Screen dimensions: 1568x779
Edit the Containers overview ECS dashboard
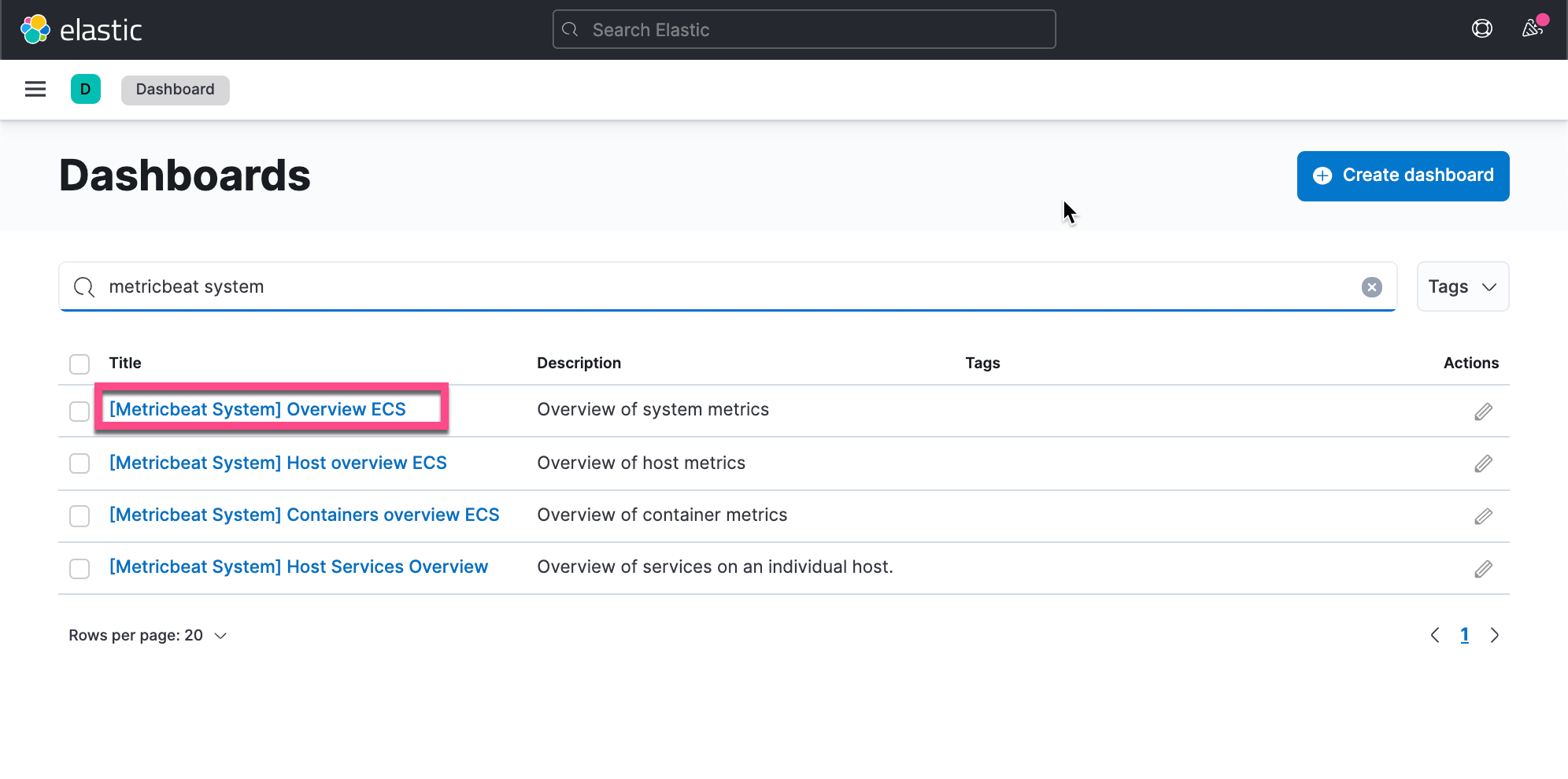point(1483,516)
